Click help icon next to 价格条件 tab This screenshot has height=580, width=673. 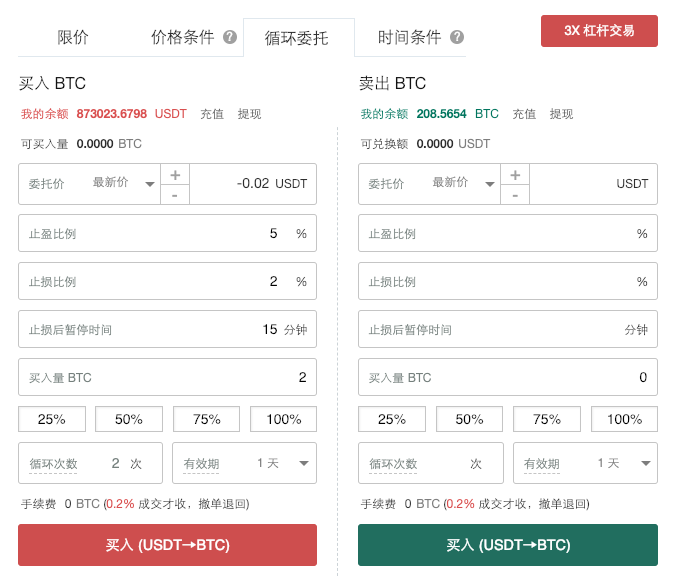230,37
